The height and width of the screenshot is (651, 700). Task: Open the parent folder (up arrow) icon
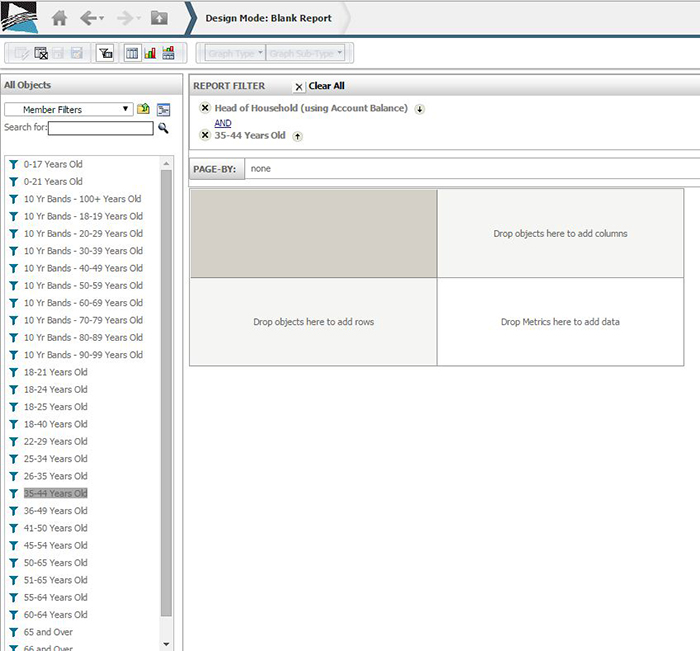159,18
